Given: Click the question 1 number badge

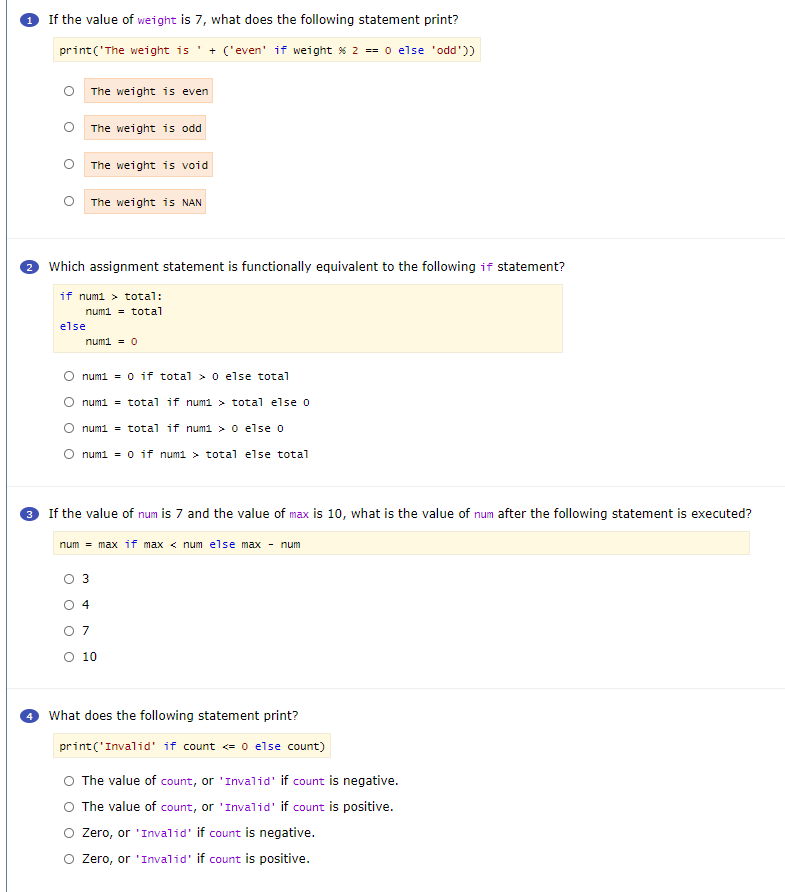Looking at the screenshot, I should 29,19.
